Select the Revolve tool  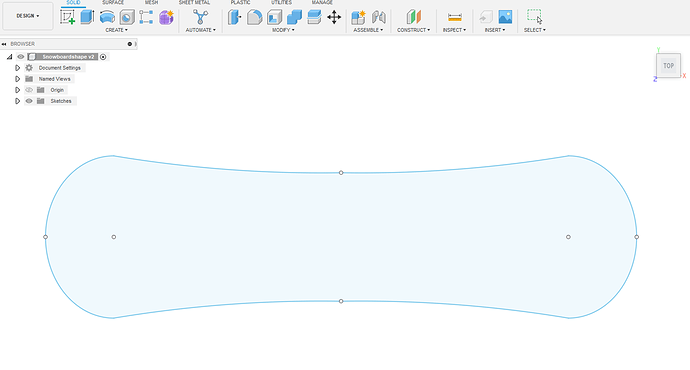click(107, 17)
